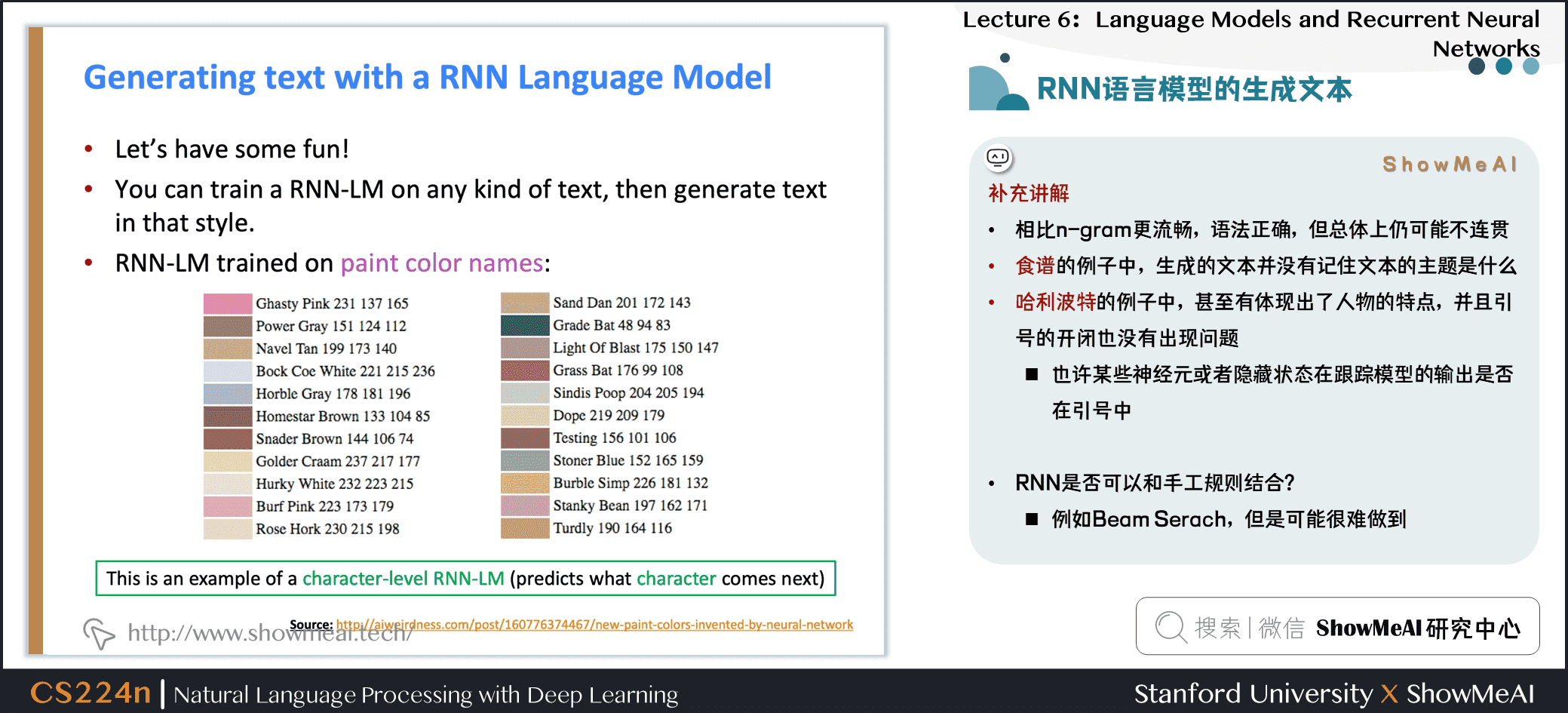Click the cursor icon beside showmeai URL
The width and height of the screenshot is (1568, 713).
coord(99,633)
